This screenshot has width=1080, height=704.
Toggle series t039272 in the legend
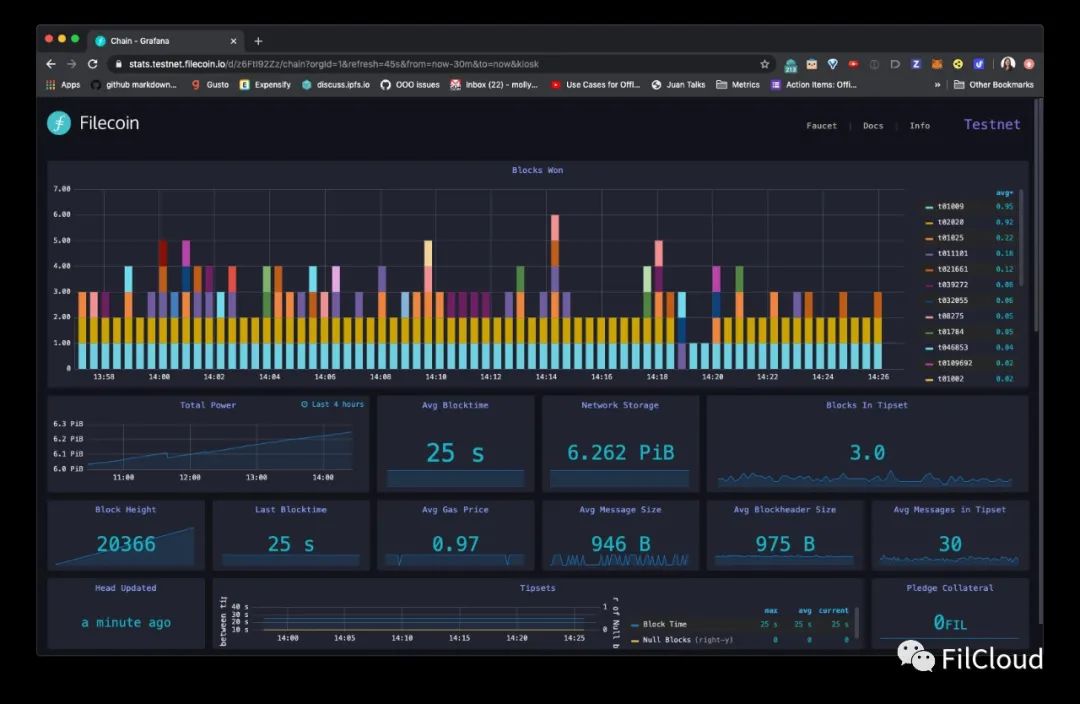tap(953, 284)
